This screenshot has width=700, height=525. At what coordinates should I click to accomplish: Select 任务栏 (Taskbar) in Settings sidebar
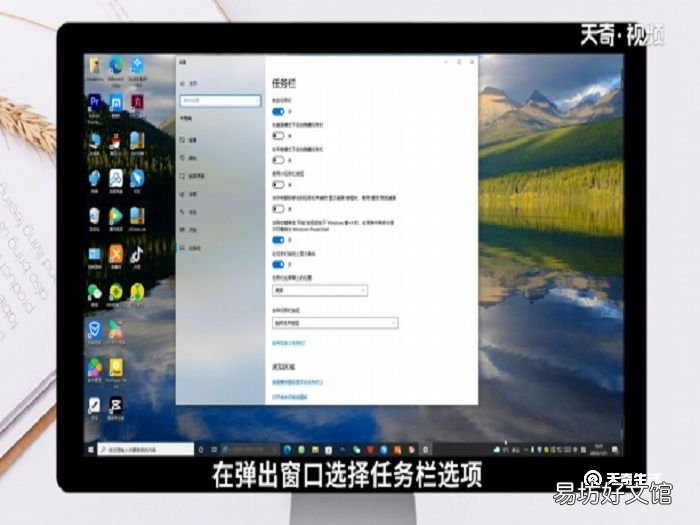tap(191, 248)
